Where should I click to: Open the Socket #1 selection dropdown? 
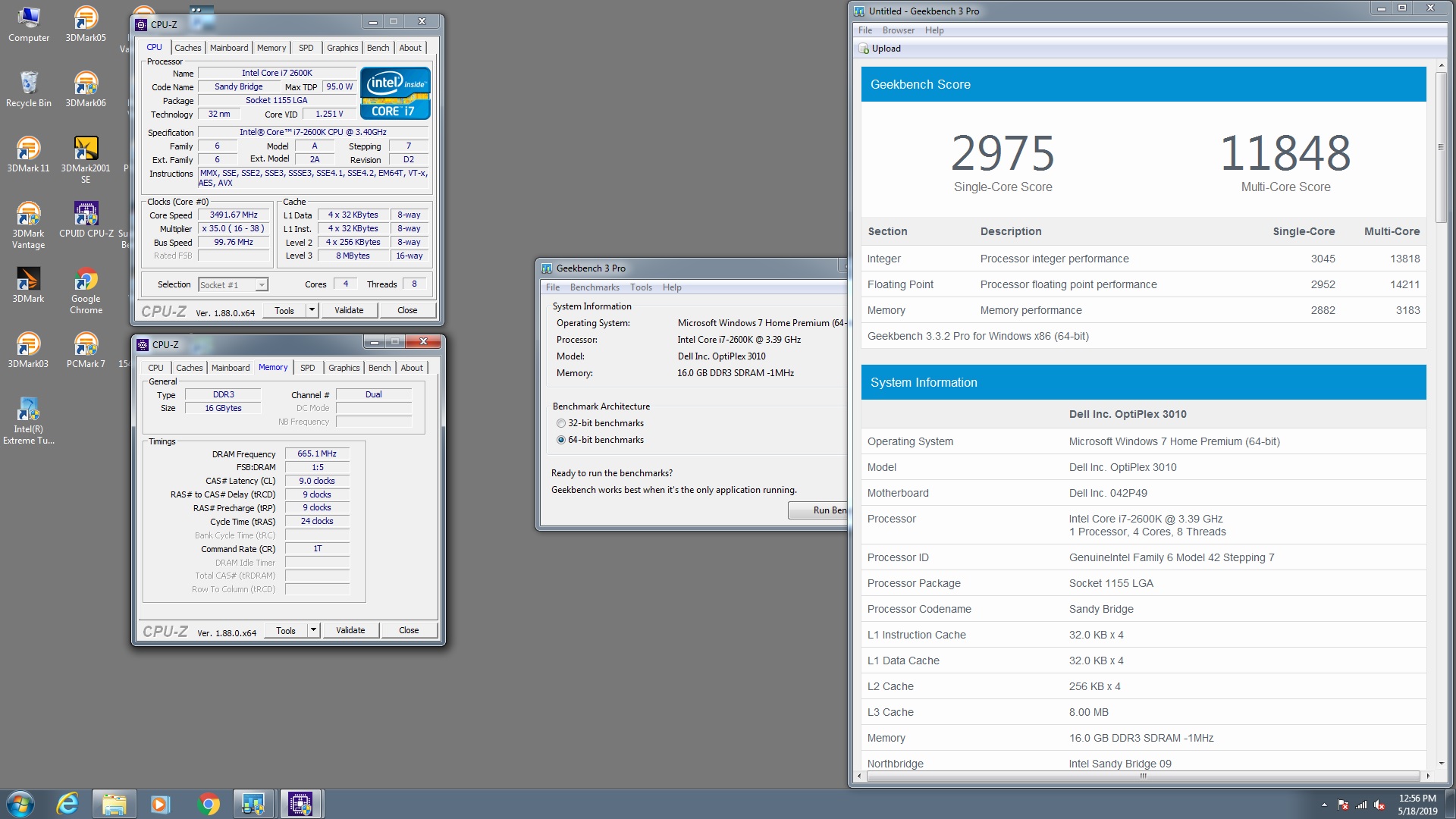click(x=234, y=285)
